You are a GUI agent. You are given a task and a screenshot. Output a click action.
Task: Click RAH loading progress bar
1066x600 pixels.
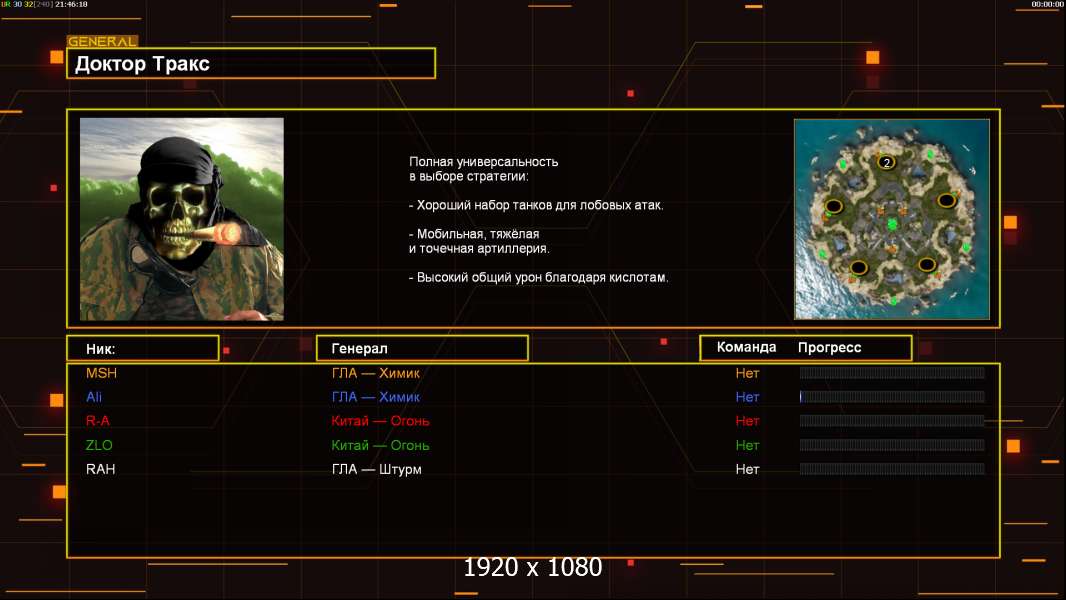[892, 469]
